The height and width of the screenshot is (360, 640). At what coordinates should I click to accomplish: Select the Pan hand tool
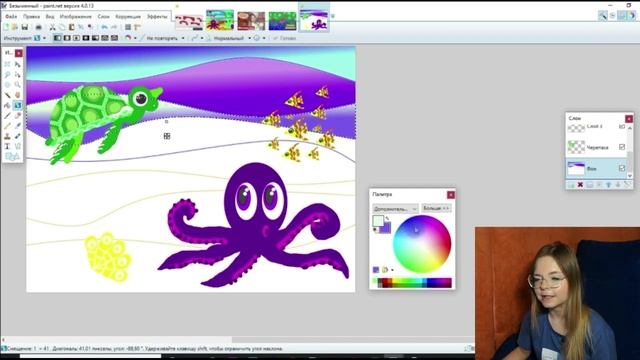coord(18,95)
